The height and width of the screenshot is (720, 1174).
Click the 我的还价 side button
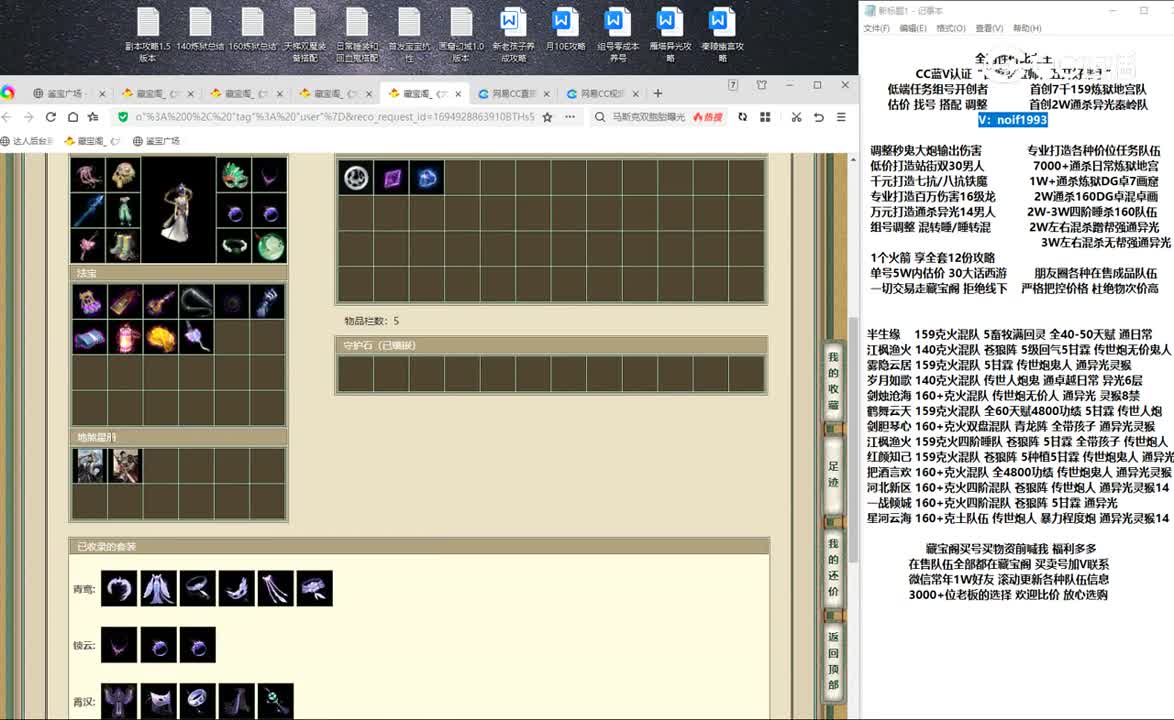tap(833, 567)
